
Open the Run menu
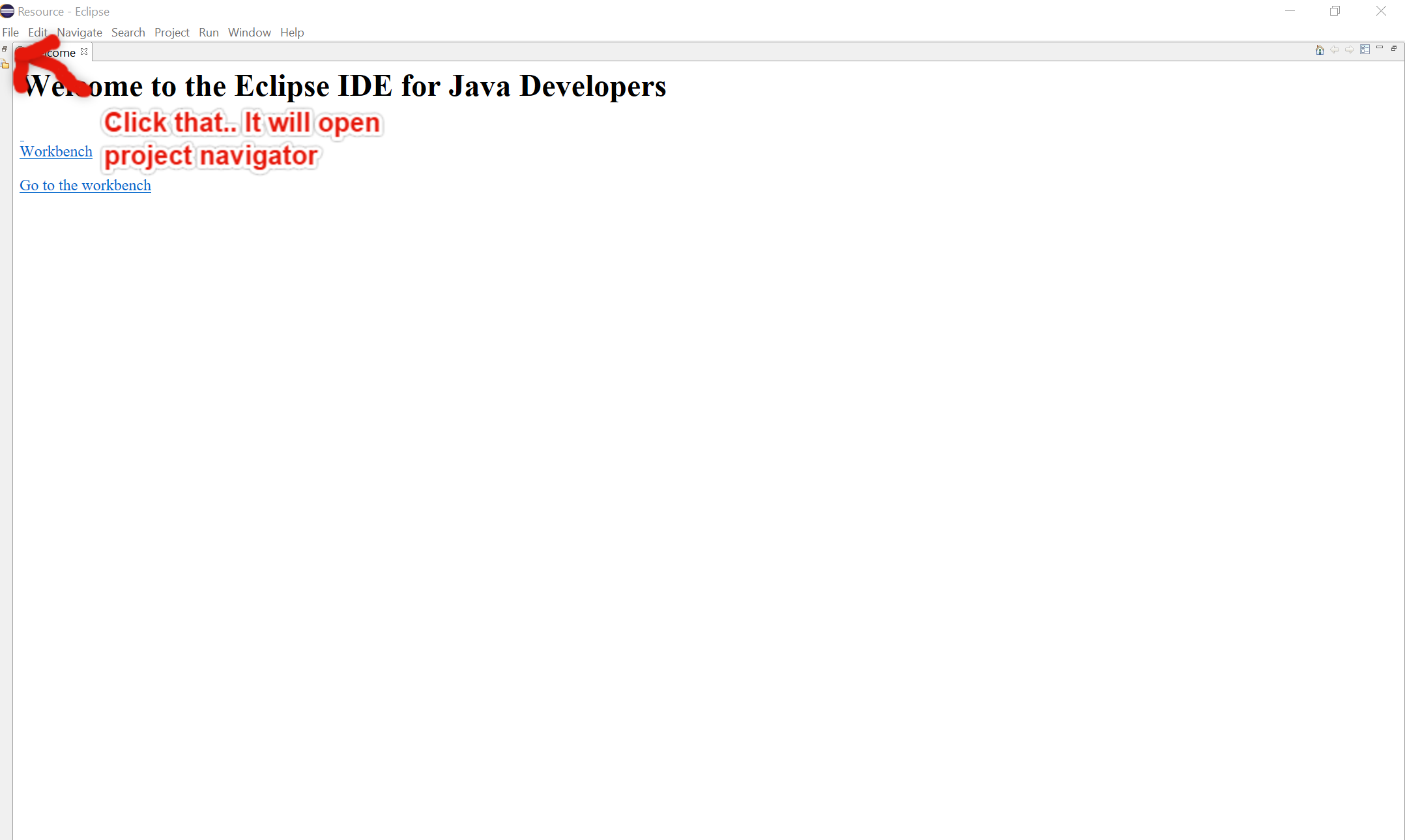coord(209,33)
